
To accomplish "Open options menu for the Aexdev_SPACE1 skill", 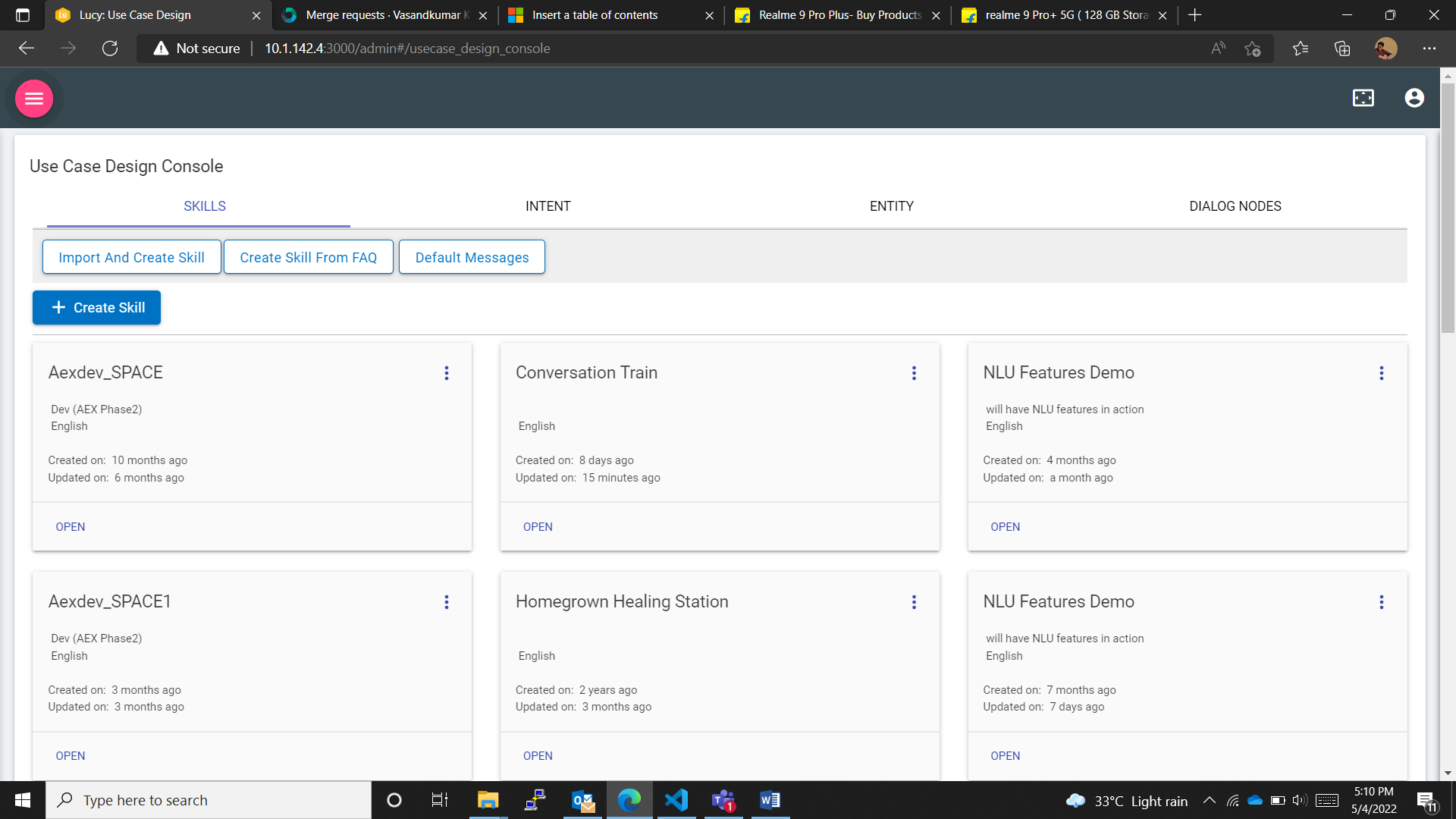I will pyautogui.click(x=447, y=602).
